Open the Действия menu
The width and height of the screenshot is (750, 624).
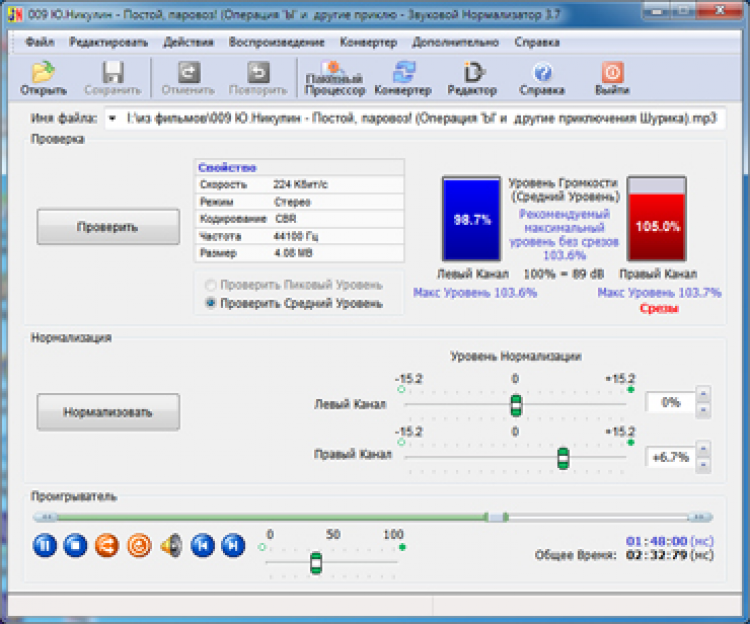pos(188,42)
